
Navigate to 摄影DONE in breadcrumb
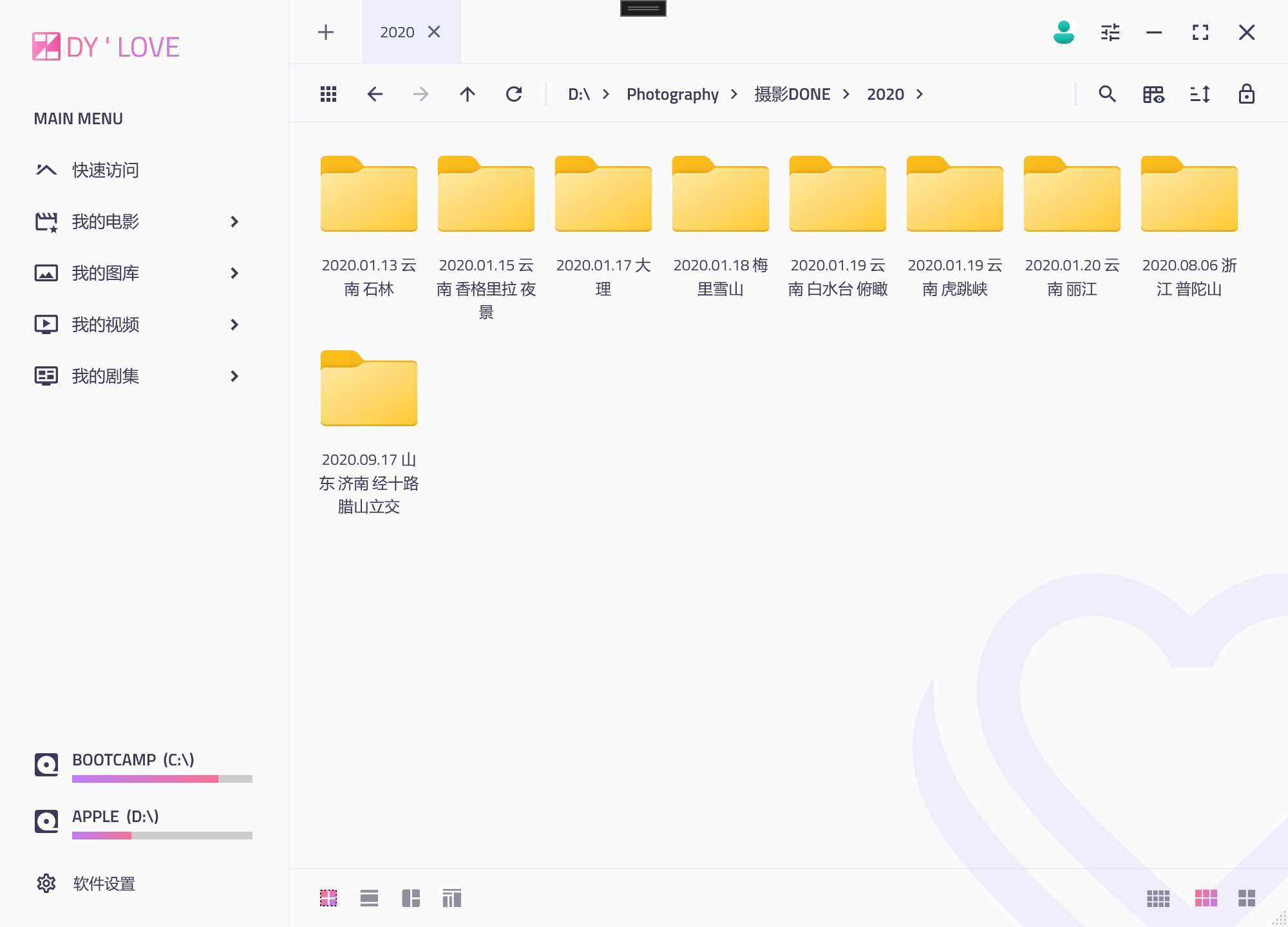pos(792,94)
